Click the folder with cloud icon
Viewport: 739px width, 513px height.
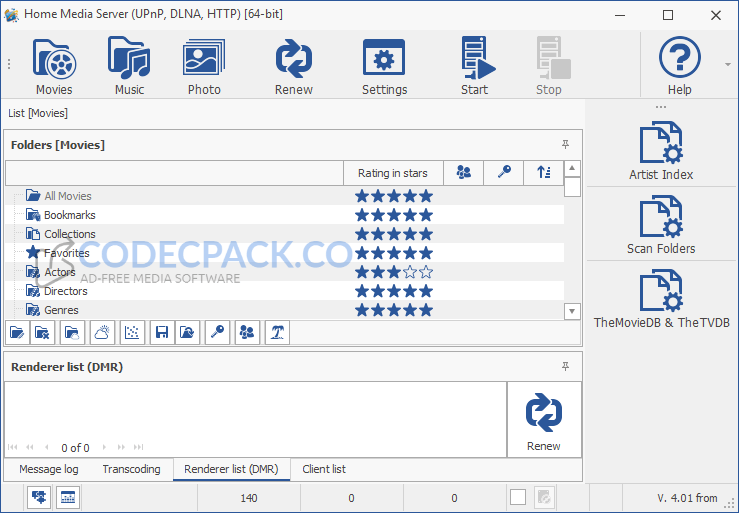pyautogui.click(x=73, y=333)
